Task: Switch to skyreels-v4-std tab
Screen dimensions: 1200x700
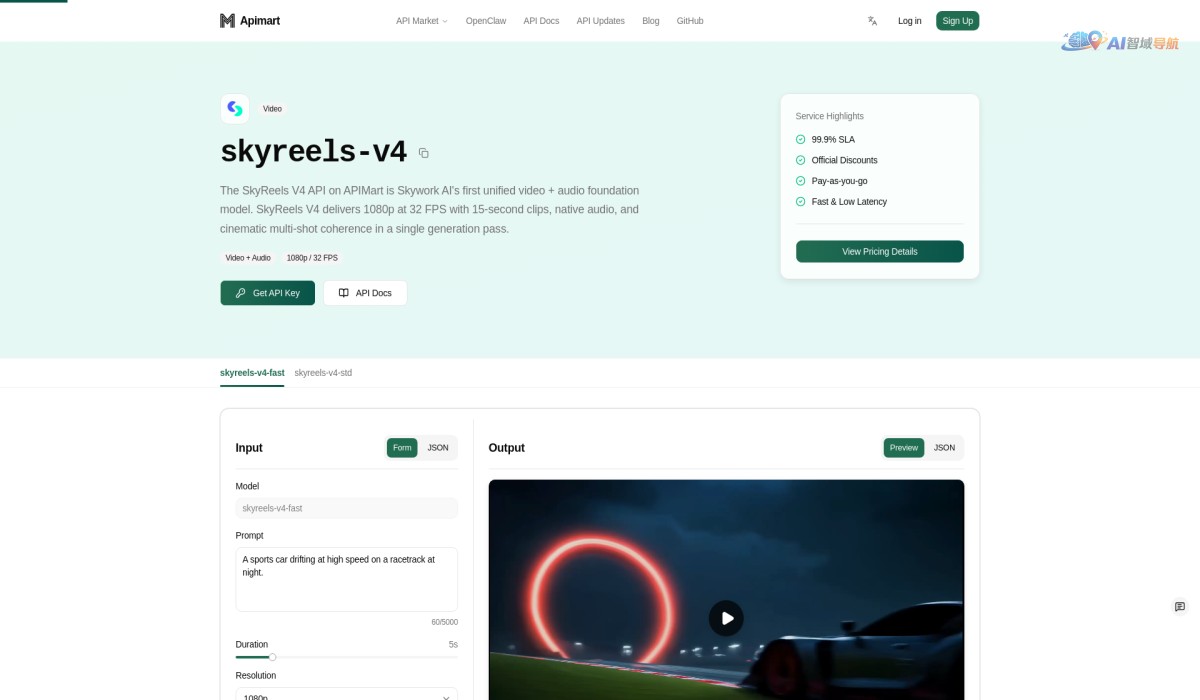Action: click(323, 373)
